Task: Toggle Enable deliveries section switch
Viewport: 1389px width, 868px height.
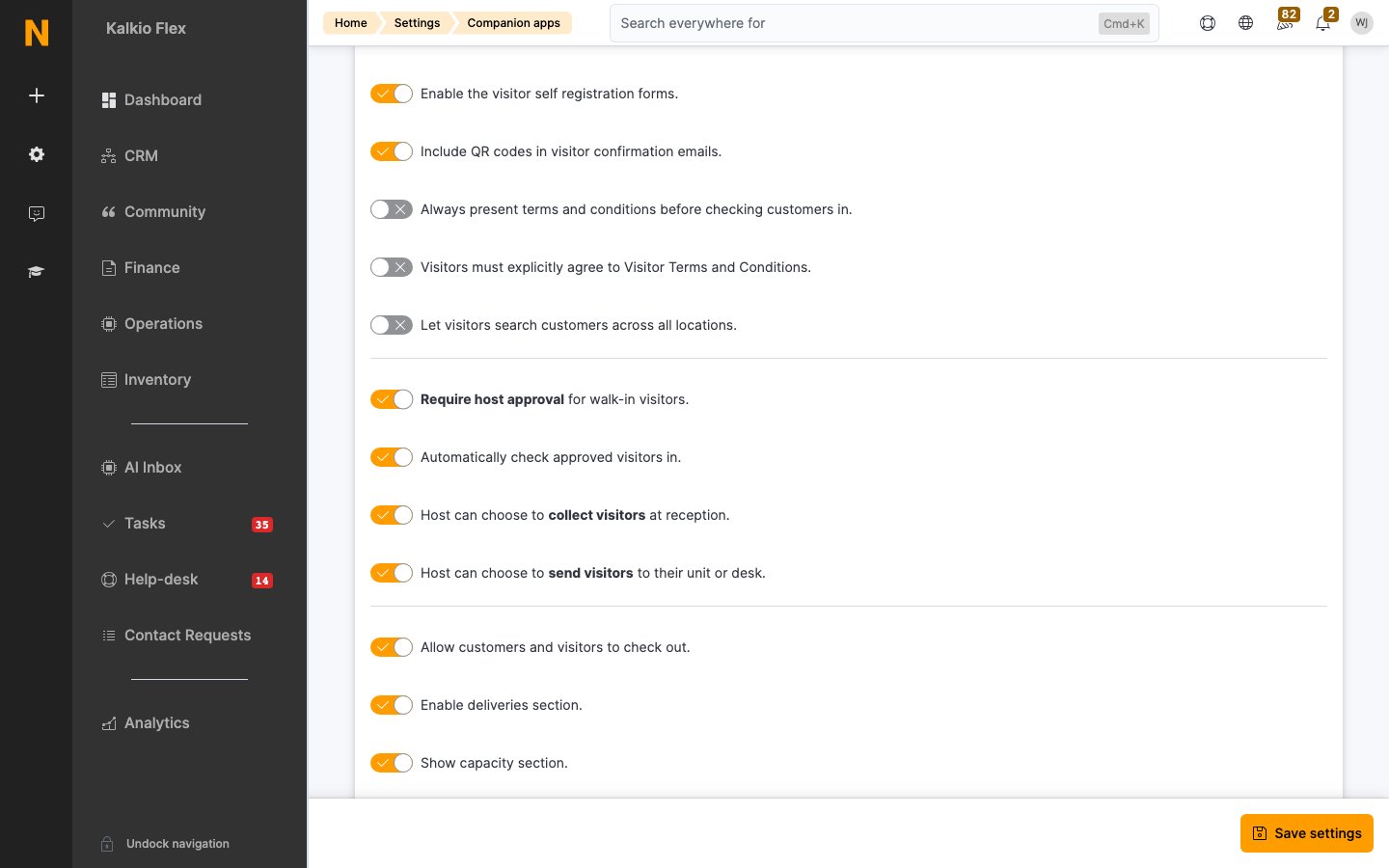Action: [x=392, y=705]
